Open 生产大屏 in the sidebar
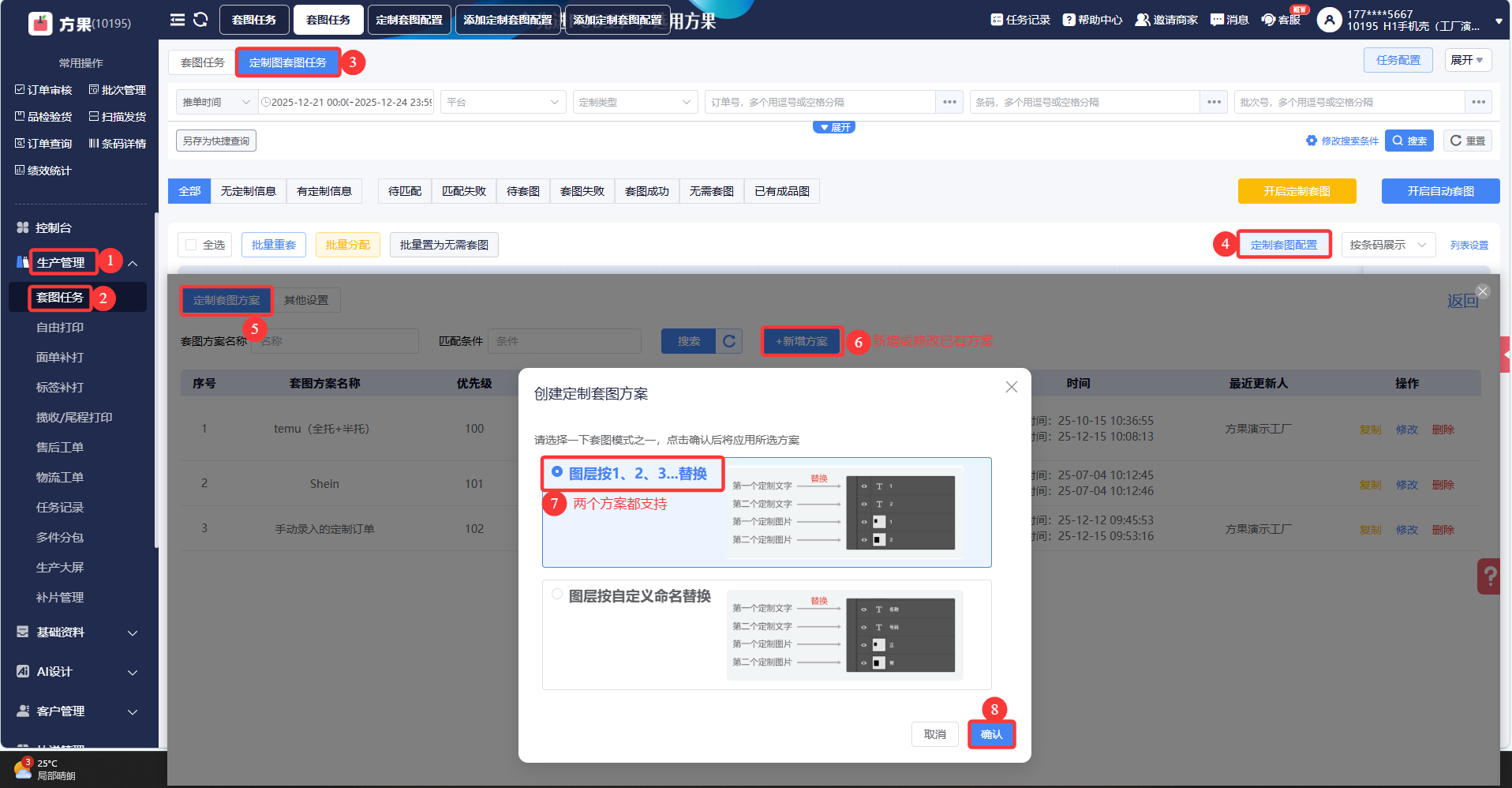Viewport: 1512px width, 788px height. pyautogui.click(x=60, y=568)
